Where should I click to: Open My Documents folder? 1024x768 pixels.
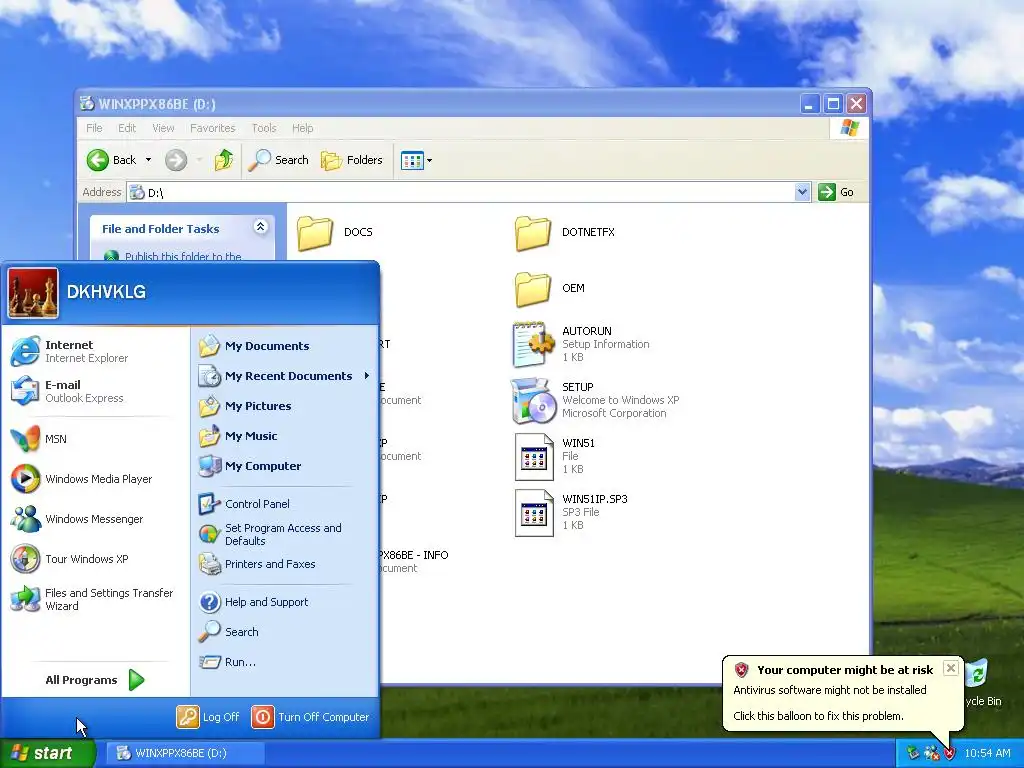[284, 346]
